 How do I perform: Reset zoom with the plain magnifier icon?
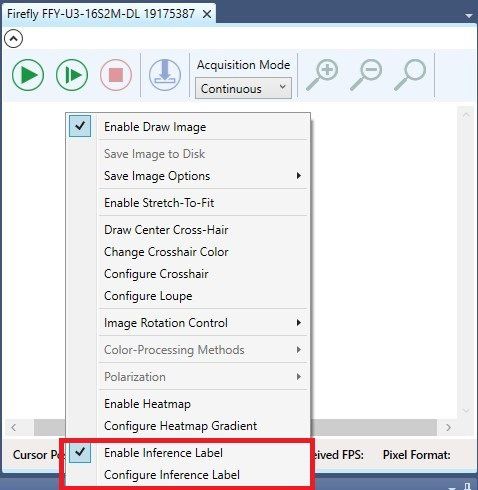(410, 75)
